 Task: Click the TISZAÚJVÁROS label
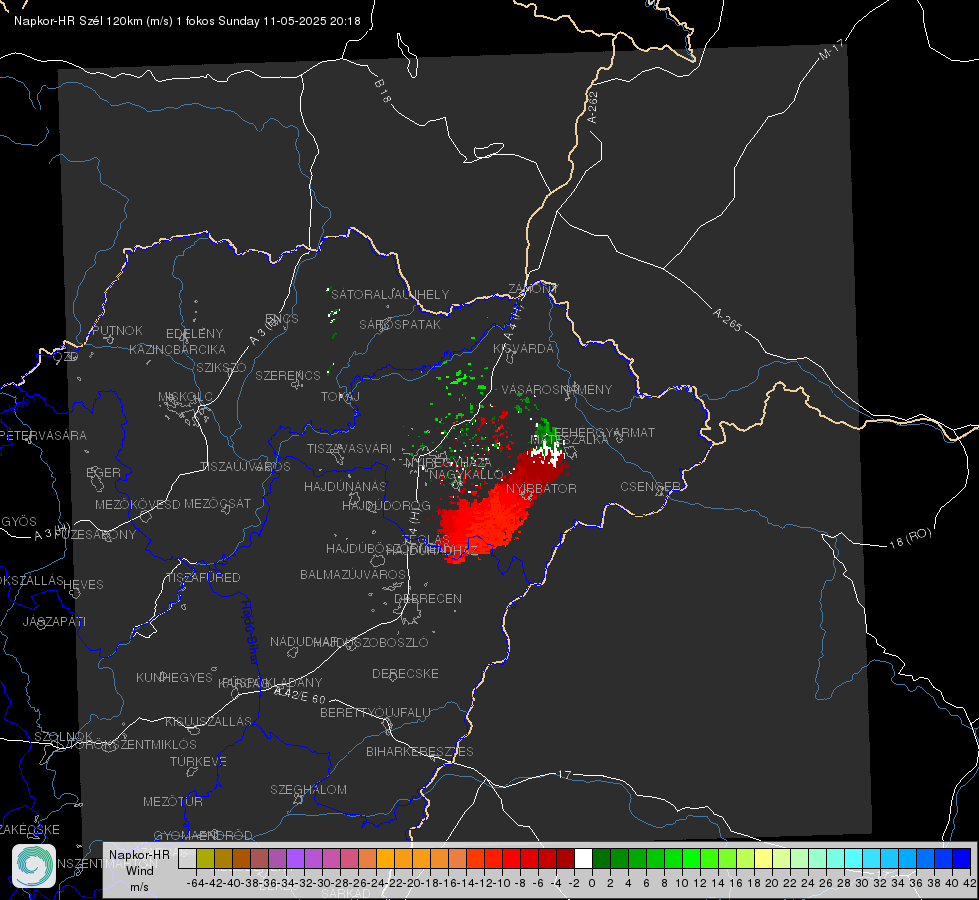point(245,467)
